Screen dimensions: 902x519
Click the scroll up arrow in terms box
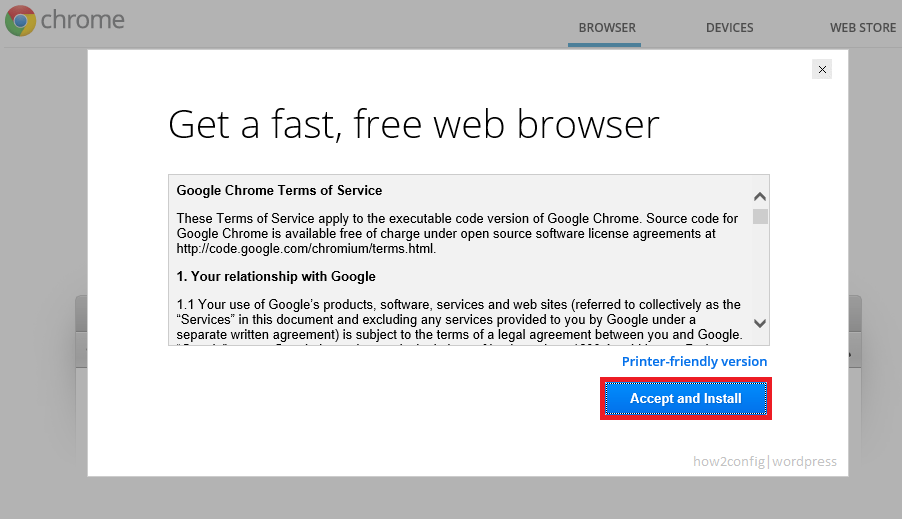(x=760, y=197)
